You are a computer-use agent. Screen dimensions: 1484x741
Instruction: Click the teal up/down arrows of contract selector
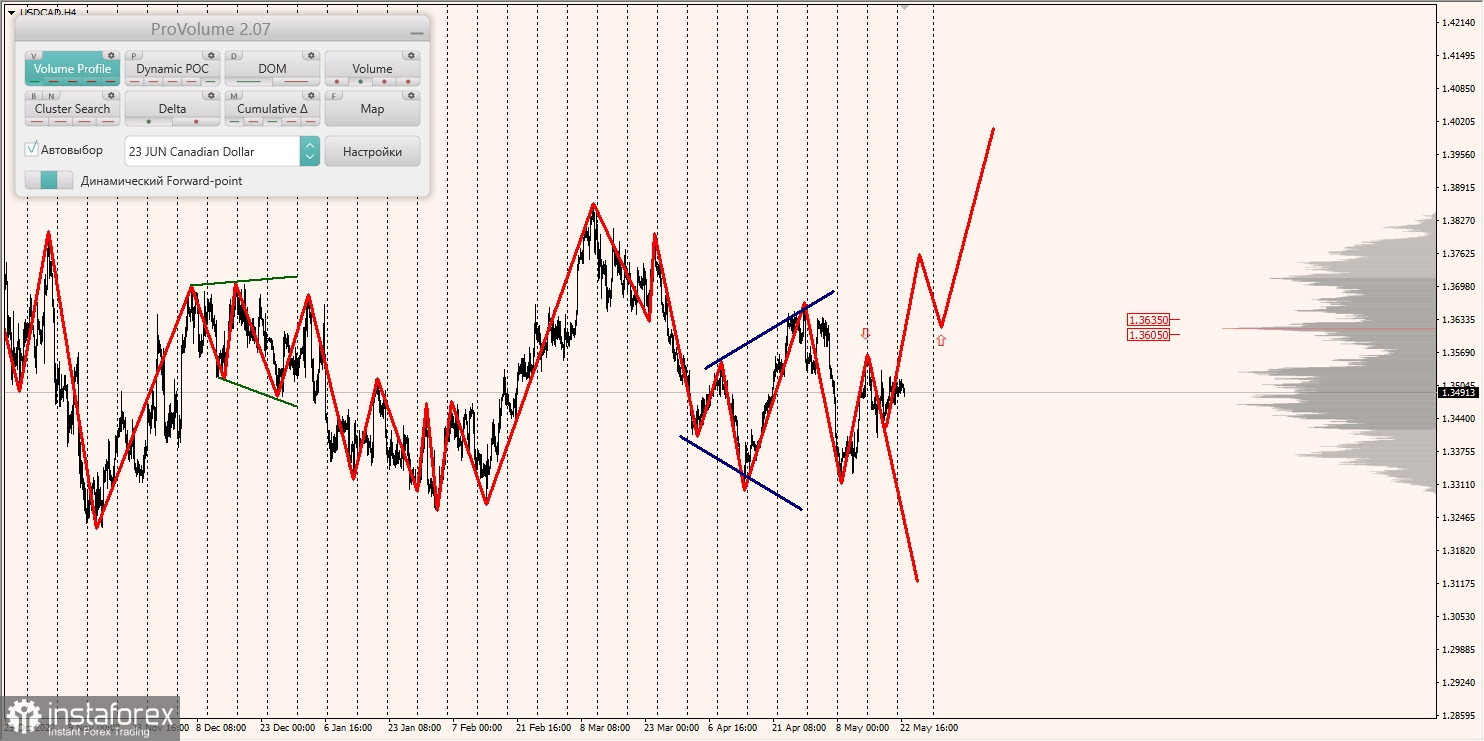[310, 151]
